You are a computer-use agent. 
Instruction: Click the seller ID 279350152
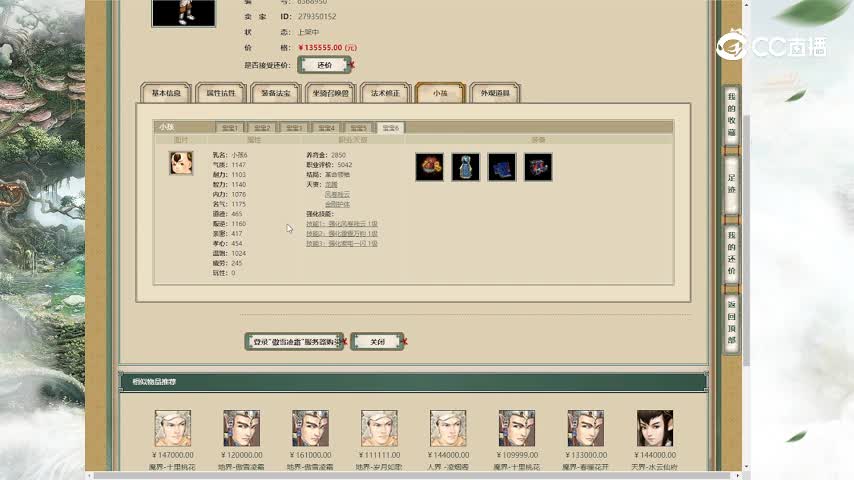tap(317, 17)
